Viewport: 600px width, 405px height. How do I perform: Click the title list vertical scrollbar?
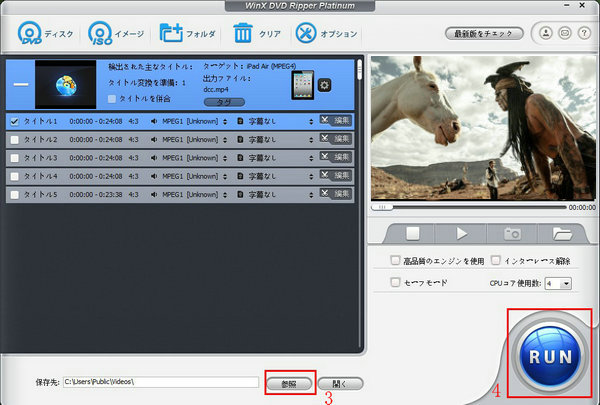click(359, 205)
